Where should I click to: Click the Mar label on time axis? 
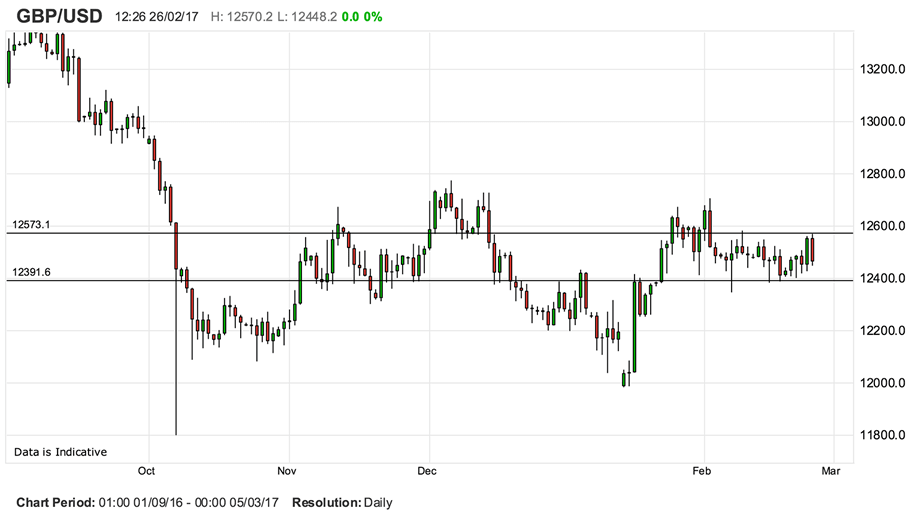coord(830,470)
